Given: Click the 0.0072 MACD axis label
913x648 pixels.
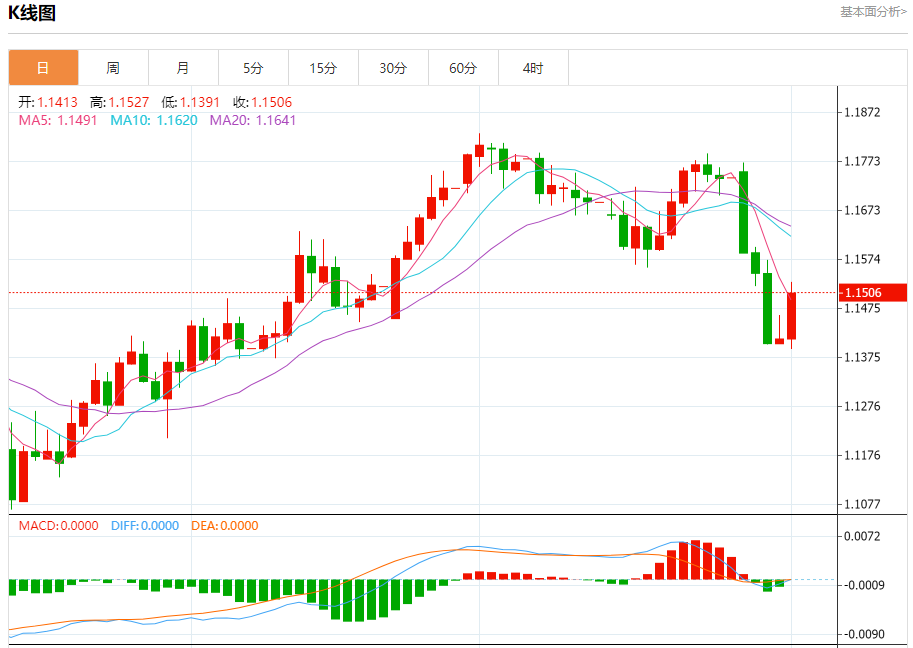Looking at the screenshot, I should 862,536.
